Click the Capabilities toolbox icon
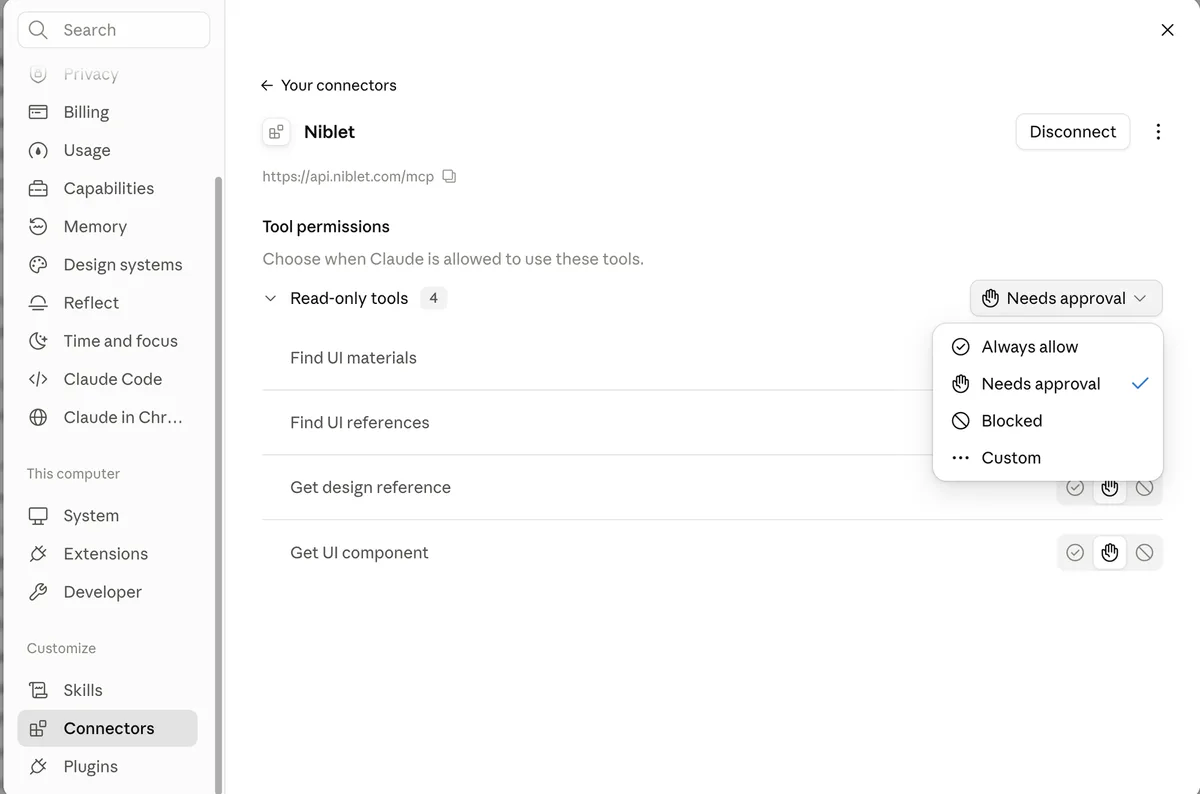This screenshot has width=1200, height=794. pos(38,188)
